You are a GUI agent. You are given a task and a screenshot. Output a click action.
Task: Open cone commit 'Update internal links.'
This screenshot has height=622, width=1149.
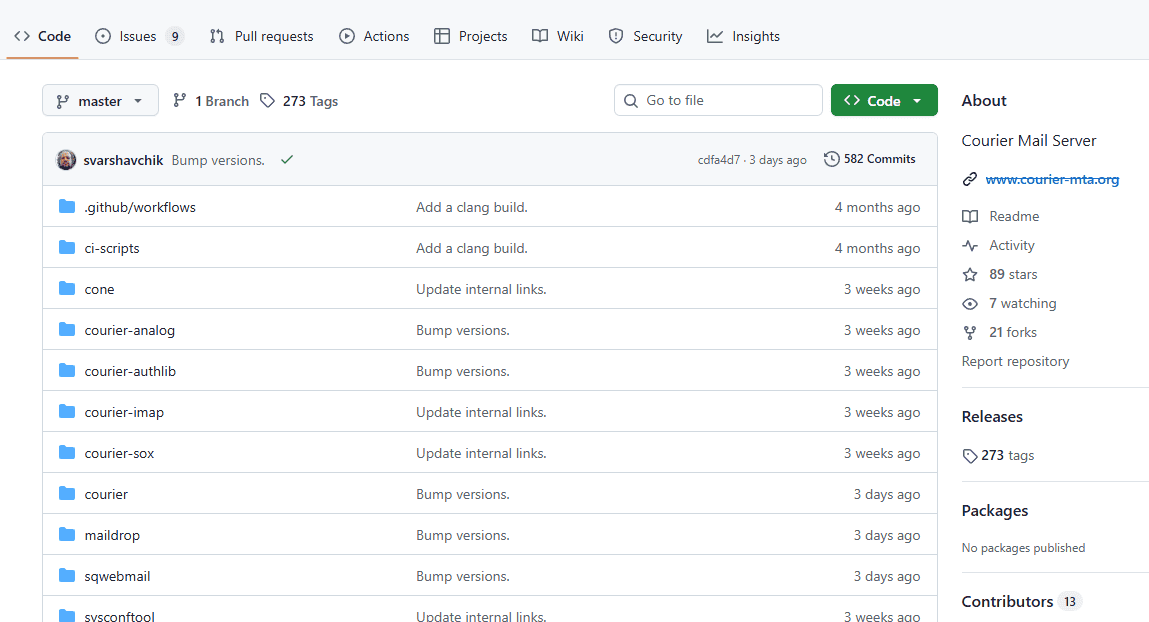(481, 289)
